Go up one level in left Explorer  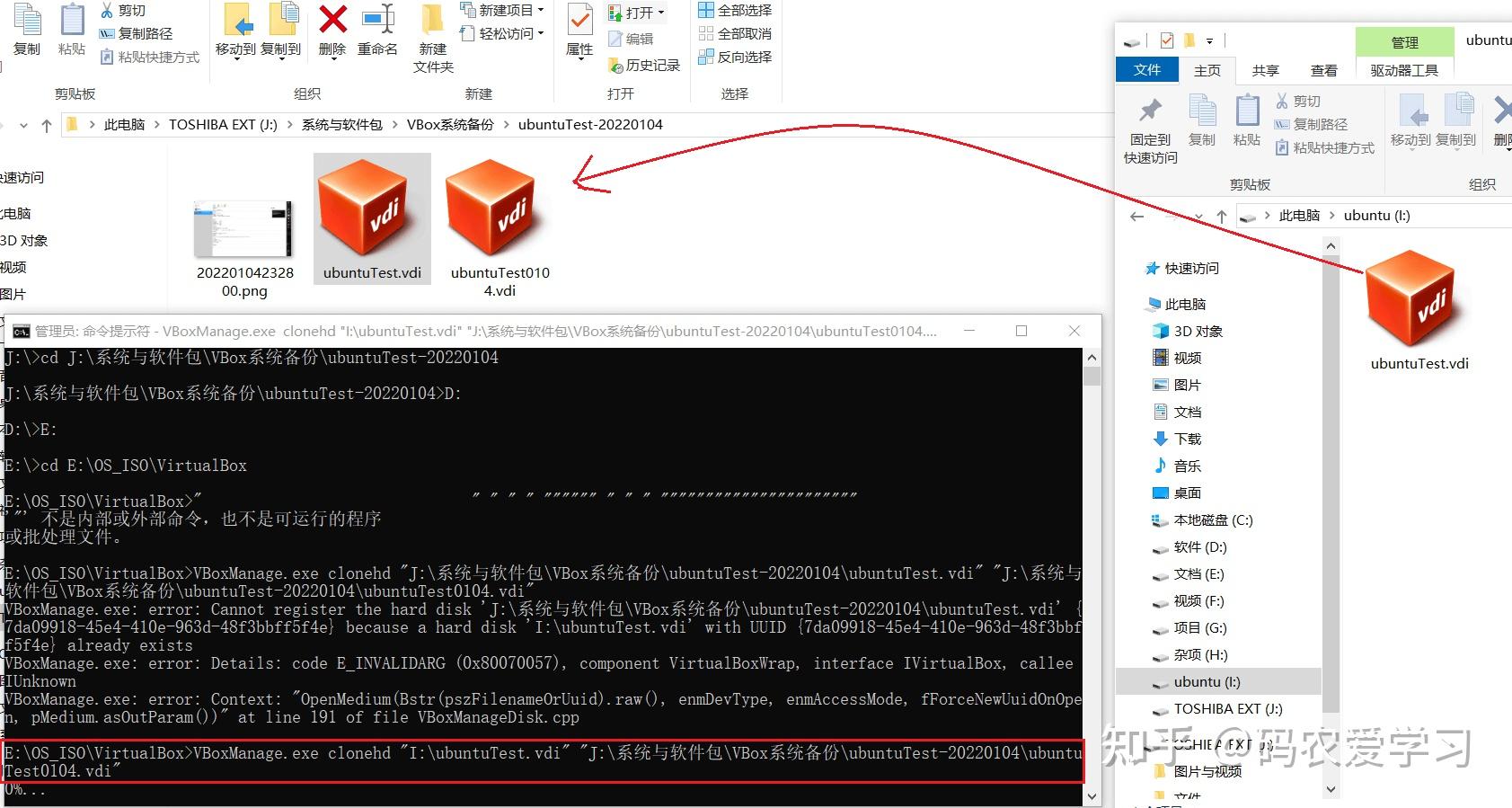47,125
